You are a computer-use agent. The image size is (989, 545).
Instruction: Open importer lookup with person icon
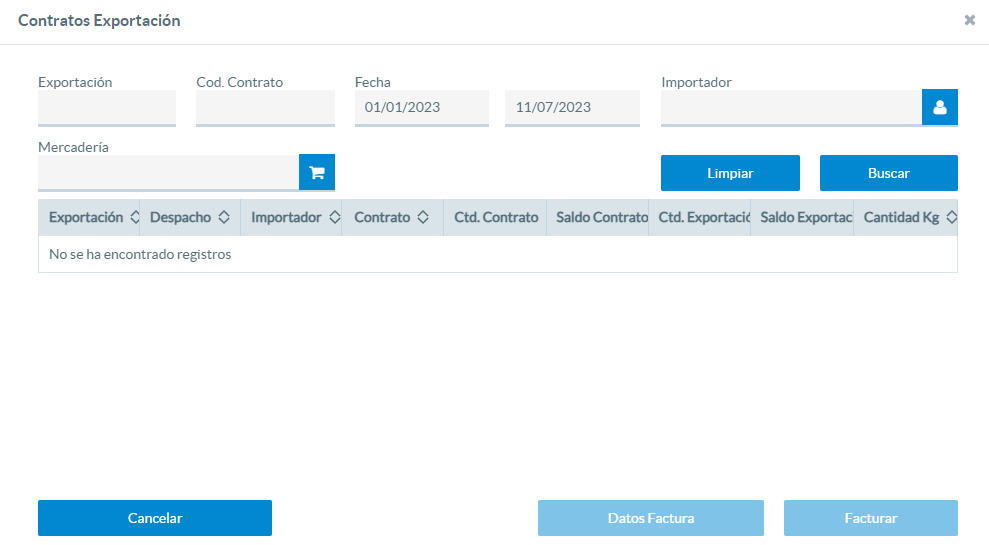(940, 107)
